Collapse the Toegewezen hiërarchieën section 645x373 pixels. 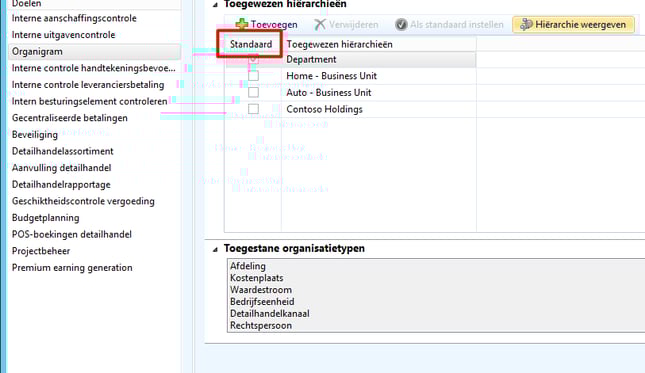point(215,5)
